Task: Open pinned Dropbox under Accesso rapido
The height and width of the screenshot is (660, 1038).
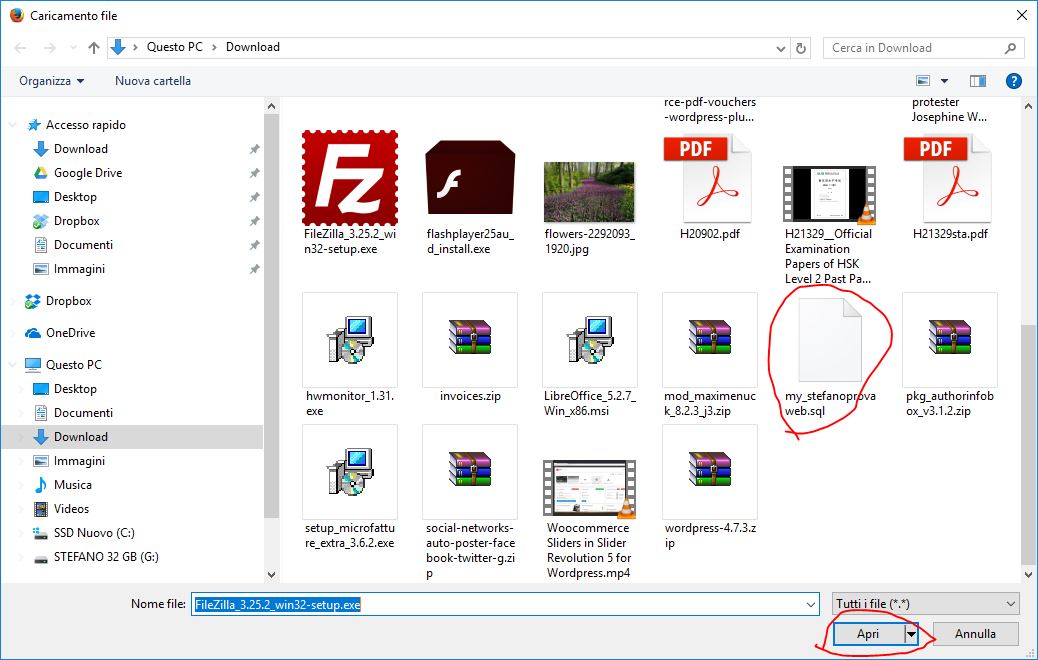Action: [76, 221]
